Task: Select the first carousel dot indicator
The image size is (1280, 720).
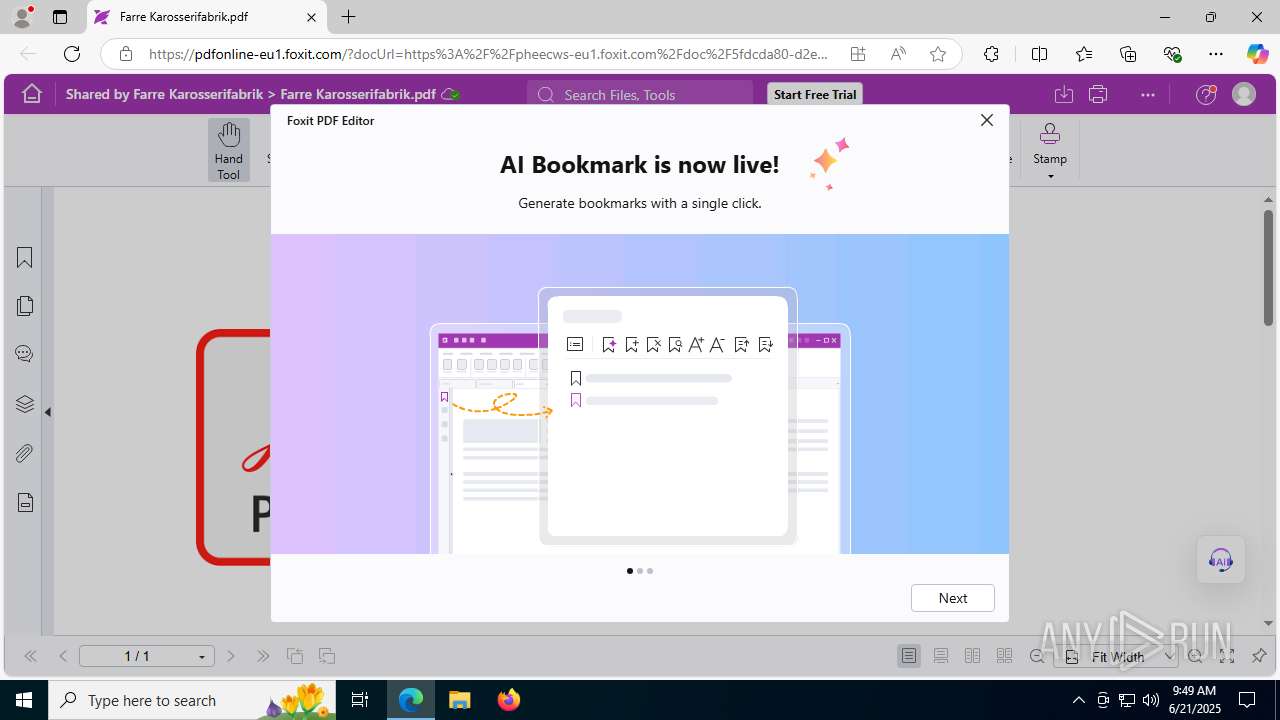Action: point(630,571)
